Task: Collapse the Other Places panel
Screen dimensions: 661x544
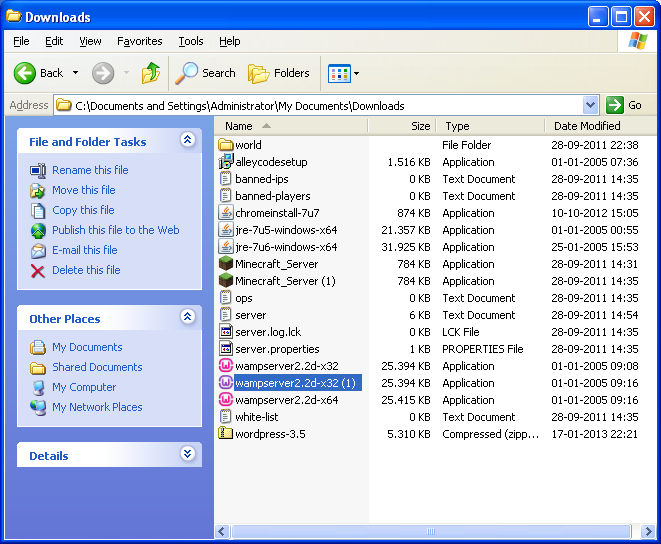Action: 188,316
